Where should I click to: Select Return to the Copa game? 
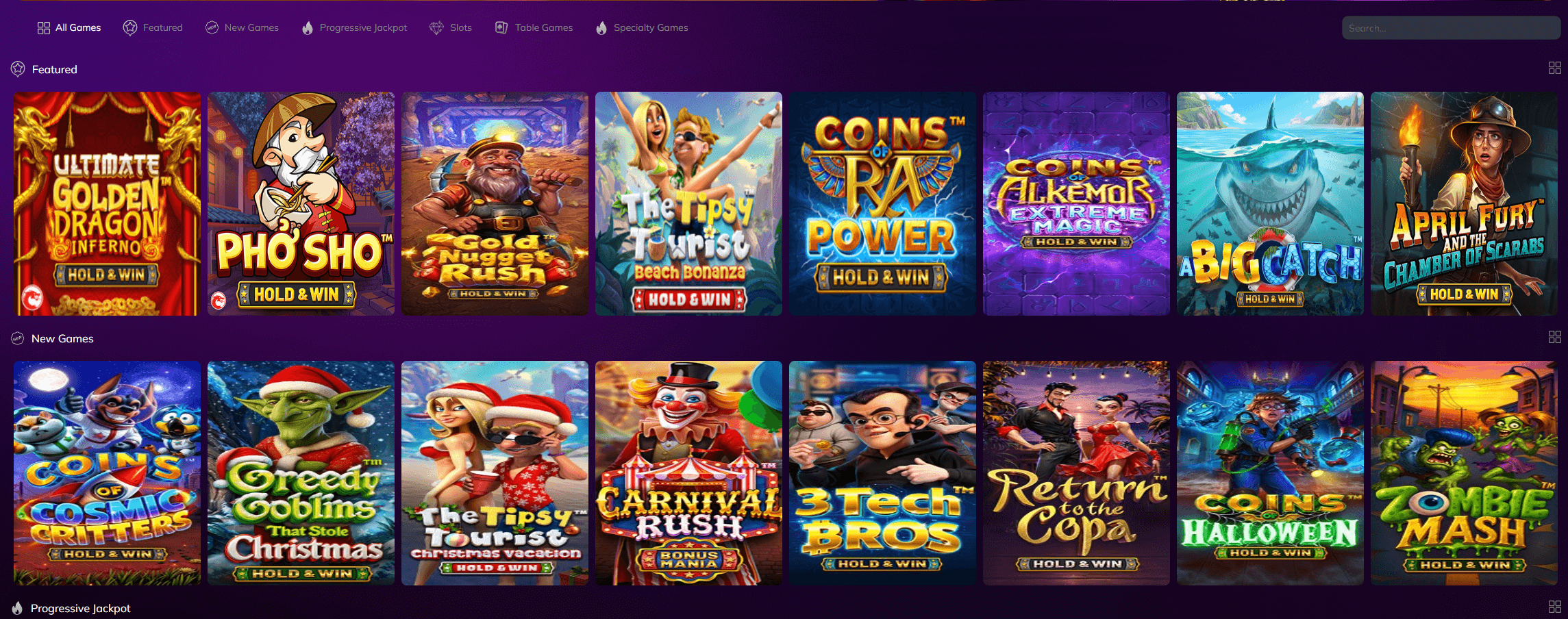[x=1076, y=472]
